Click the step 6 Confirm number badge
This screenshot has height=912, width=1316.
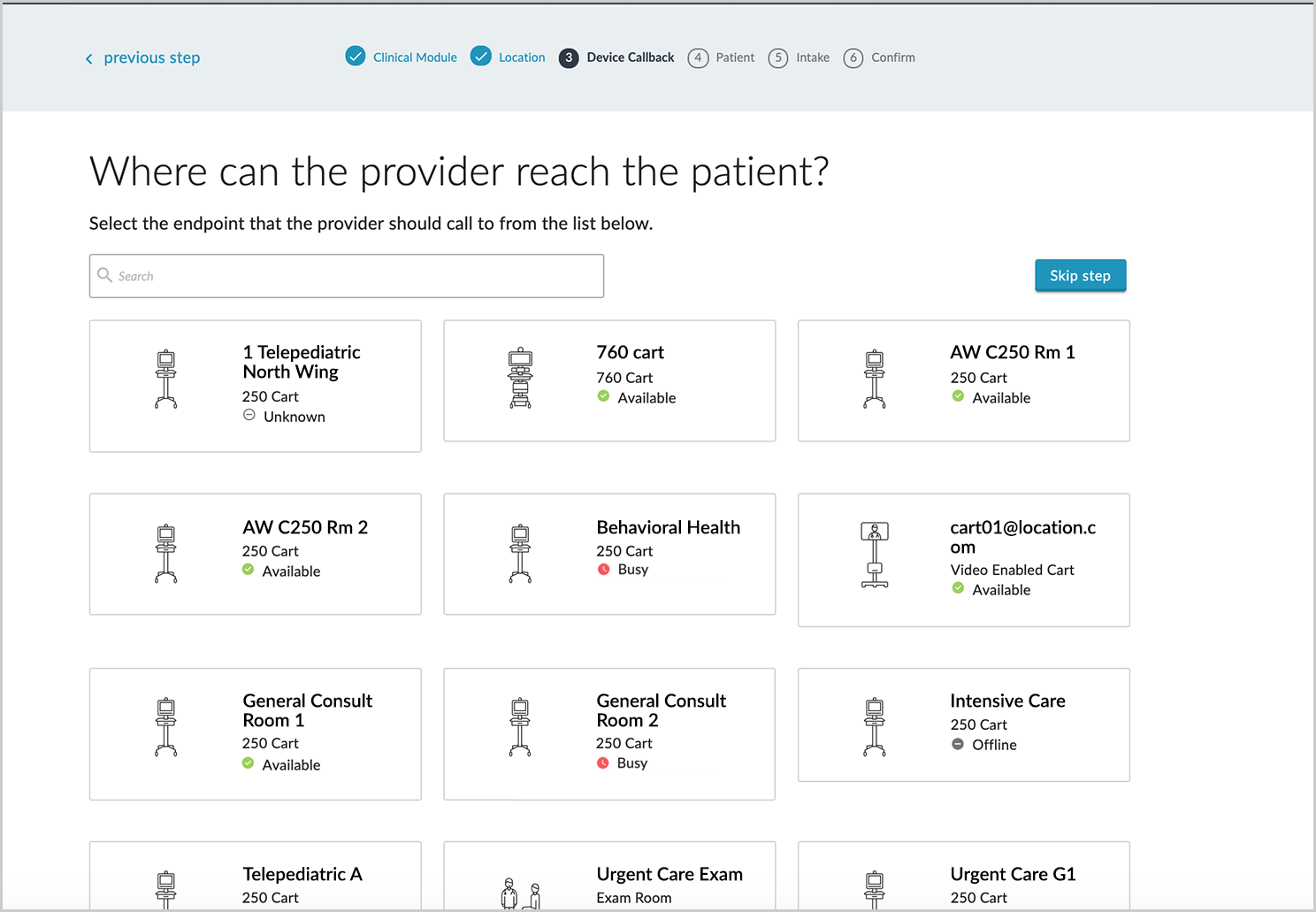(x=853, y=57)
